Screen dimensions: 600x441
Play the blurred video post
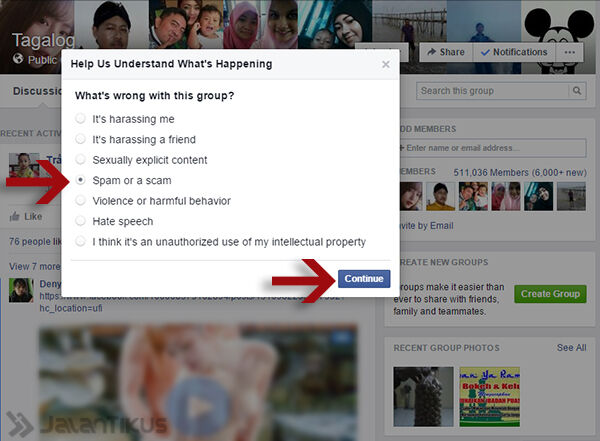coord(198,407)
